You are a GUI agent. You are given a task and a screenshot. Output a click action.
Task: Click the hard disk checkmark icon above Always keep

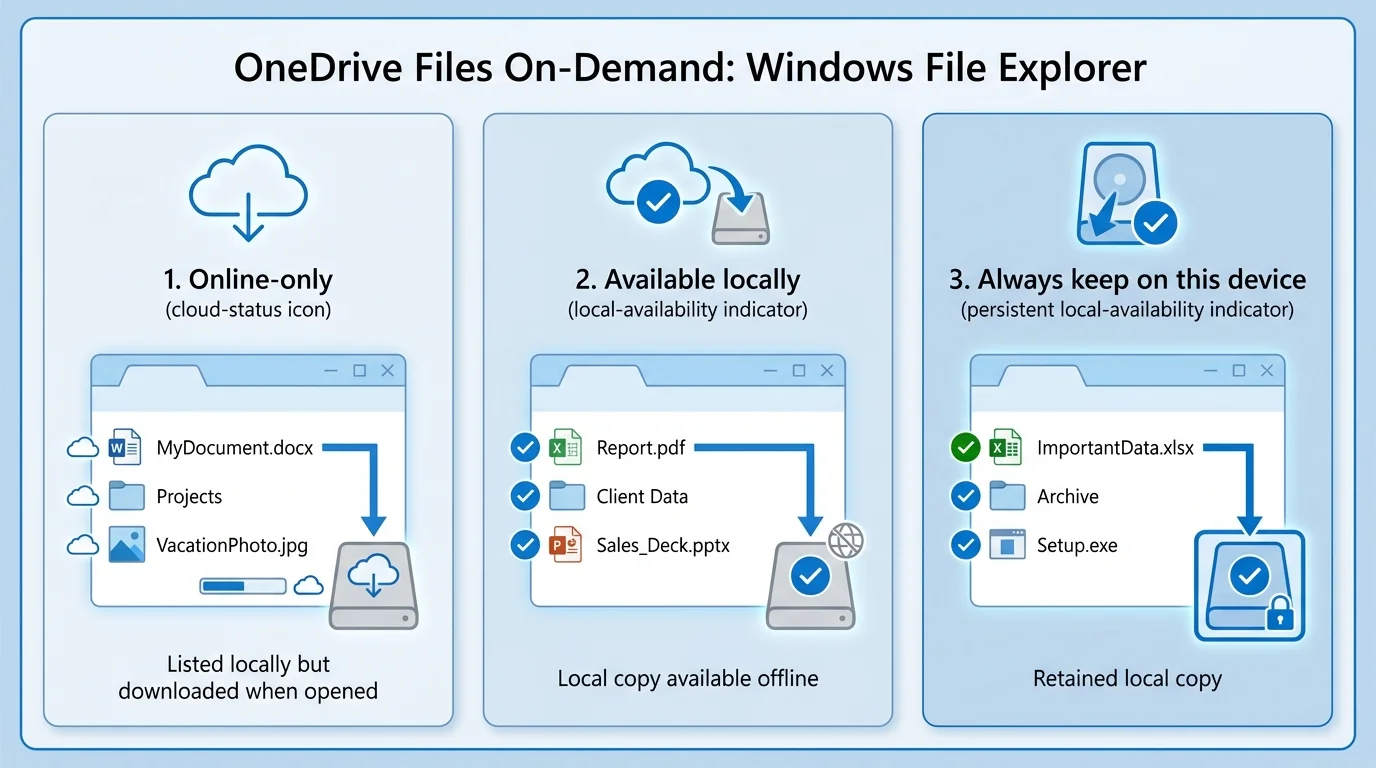(x=1126, y=194)
